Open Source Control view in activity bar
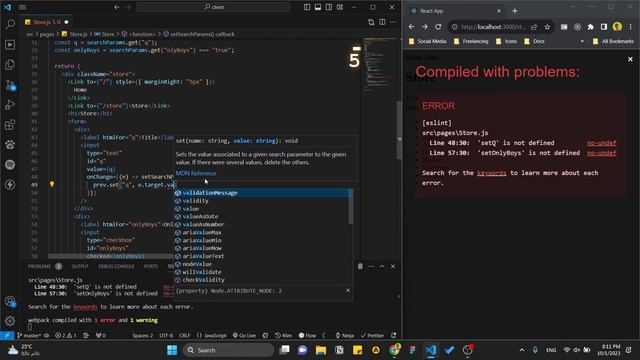 (10, 85)
